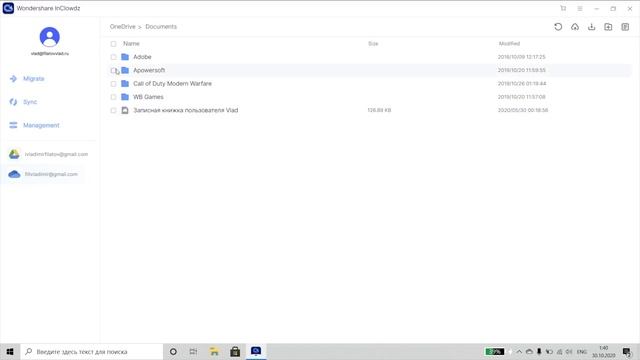Screen dimensions: 640x360
Task: Check the WB Games folder checkbox
Action: point(113,97)
